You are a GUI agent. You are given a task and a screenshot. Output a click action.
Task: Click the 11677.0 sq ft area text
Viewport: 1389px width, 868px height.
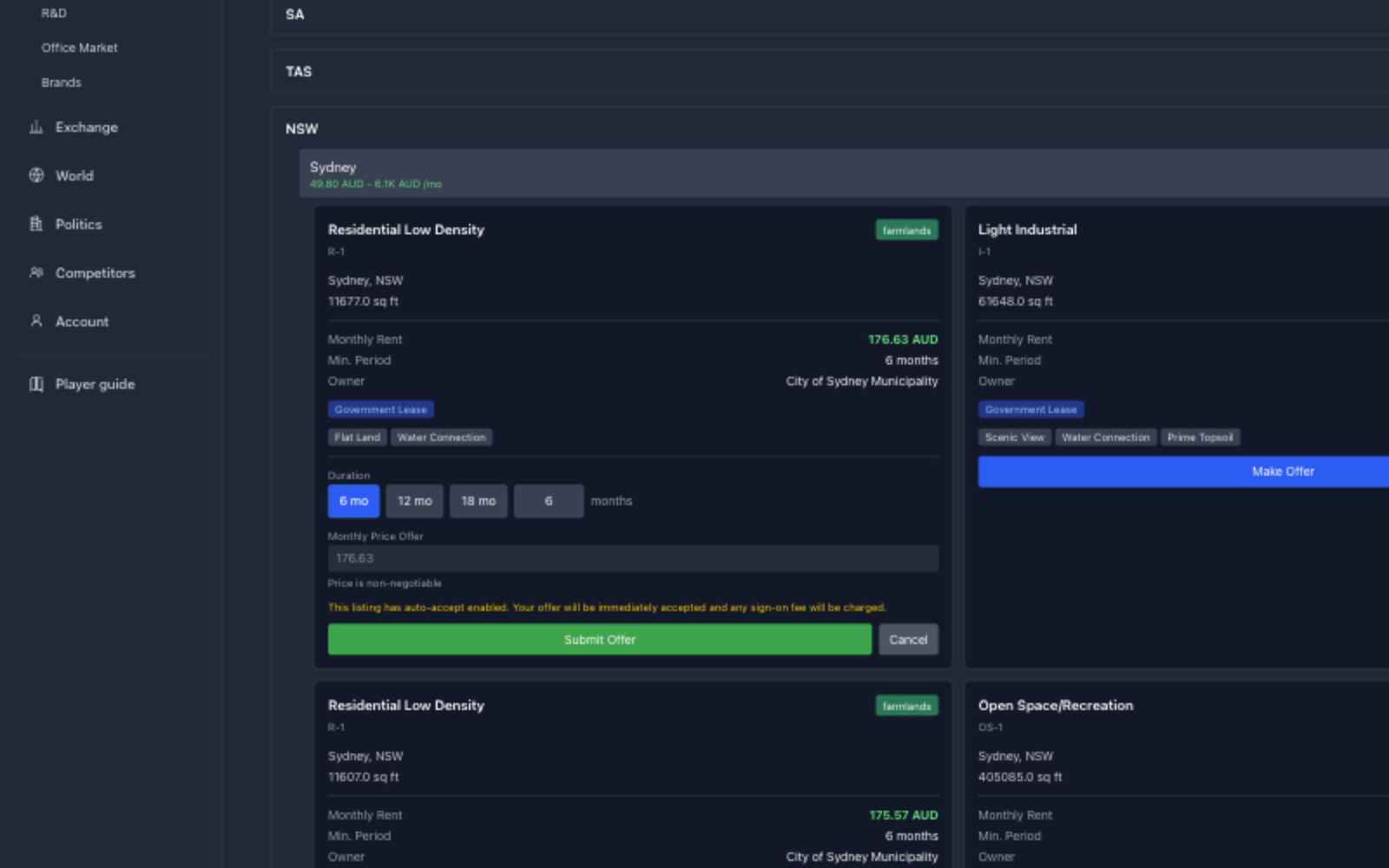click(x=363, y=301)
